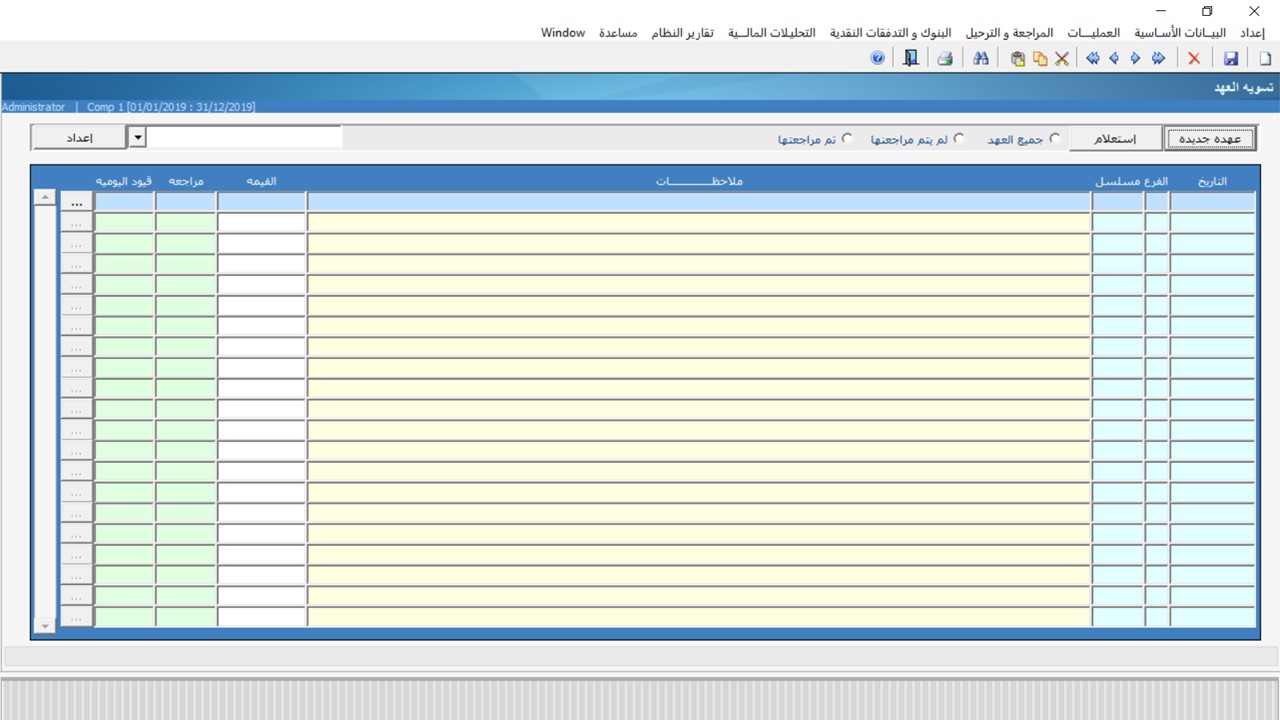Click the first row ellipsis button
This screenshot has height=720, width=1280.
(77, 202)
